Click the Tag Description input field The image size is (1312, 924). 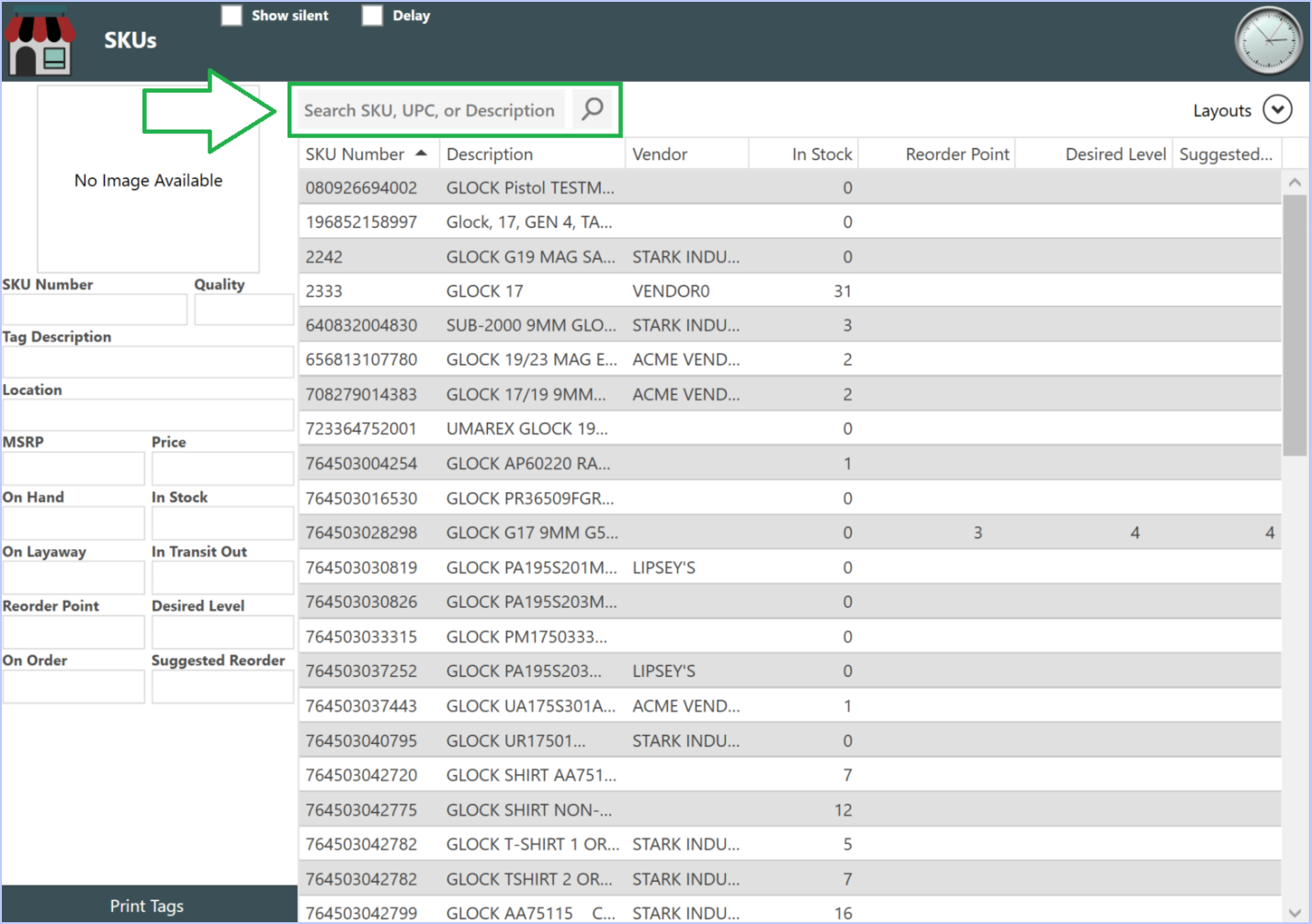tap(148, 362)
